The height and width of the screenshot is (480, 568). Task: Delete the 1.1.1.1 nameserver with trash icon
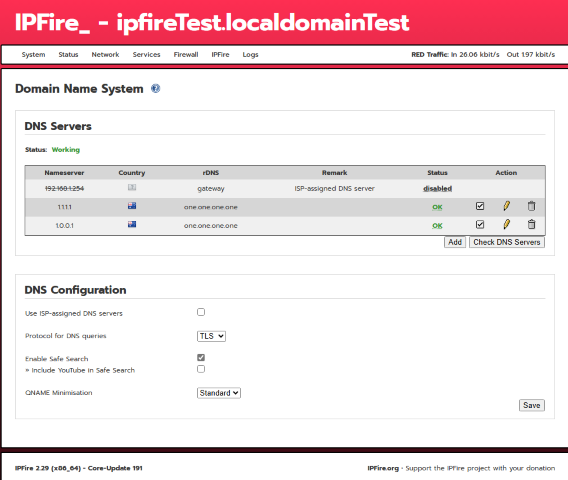[x=531, y=206]
